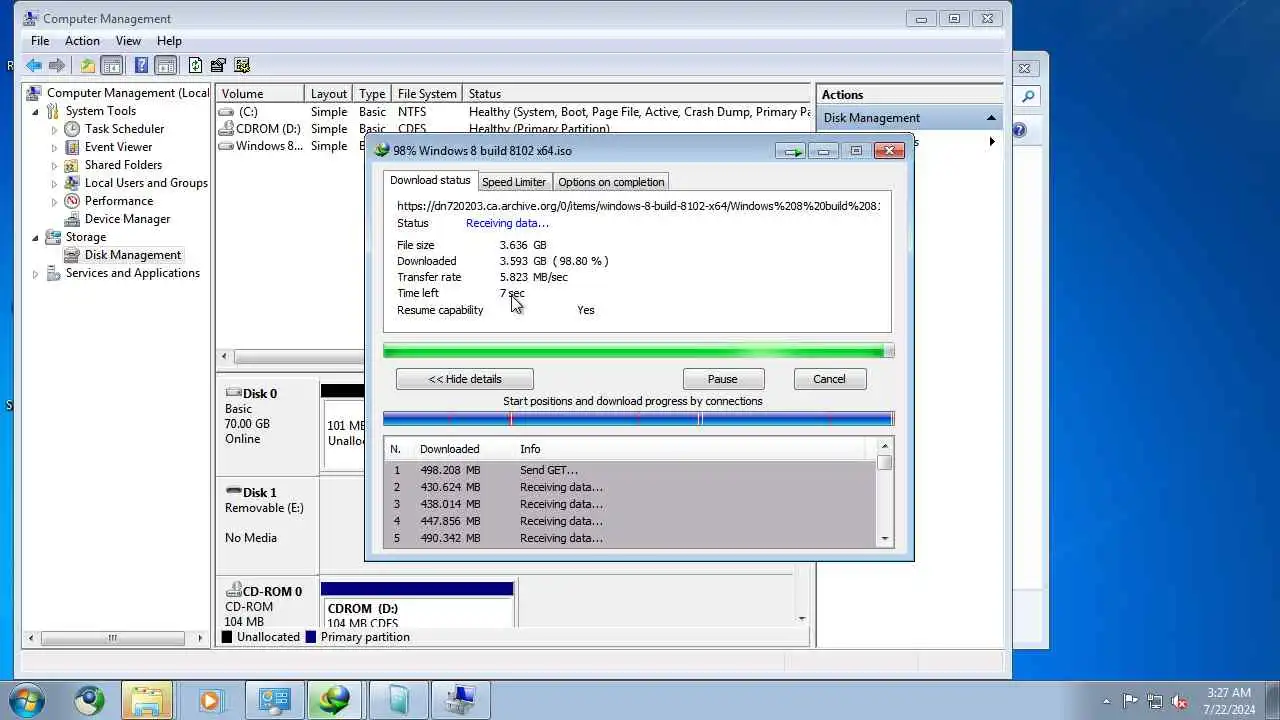Click the Refresh toolbar icon with green arrows
This screenshot has height=720, width=1280.
pos(195,65)
